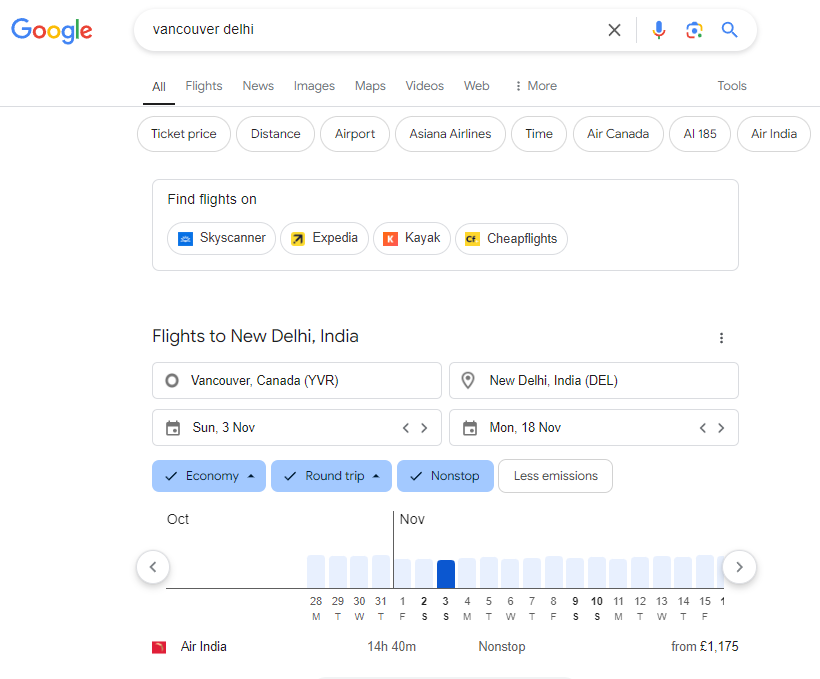The height and width of the screenshot is (679, 820).
Task: Select the Asiana Airlines chip
Action: point(450,134)
